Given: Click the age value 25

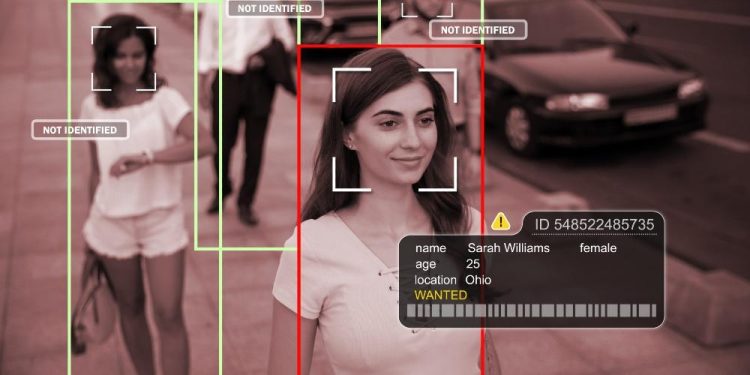Looking at the screenshot, I should [x=473, y=264].
